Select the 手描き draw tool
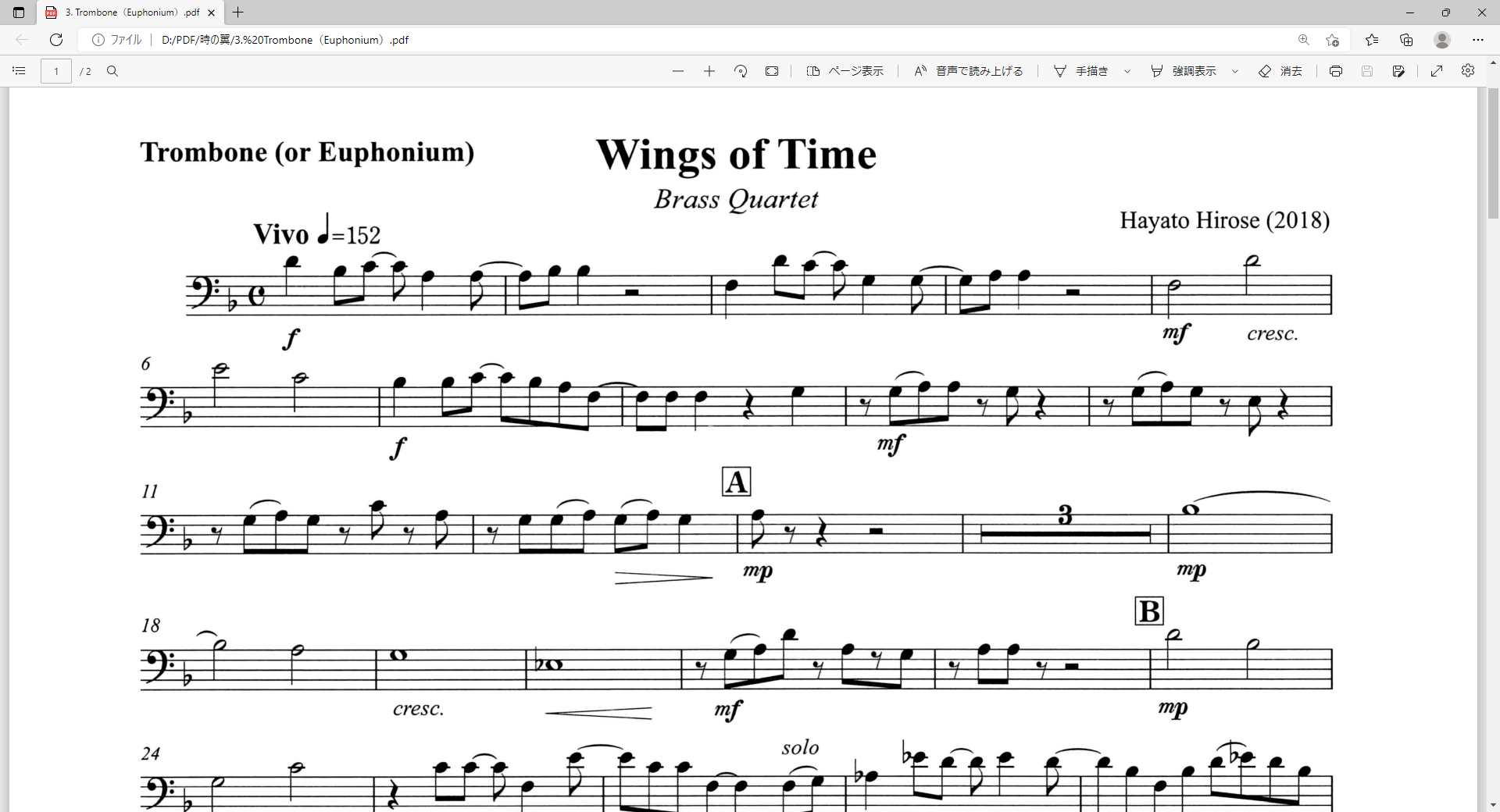The height and width of the screenshot is (812, 1500). (x=1081, y=71)
